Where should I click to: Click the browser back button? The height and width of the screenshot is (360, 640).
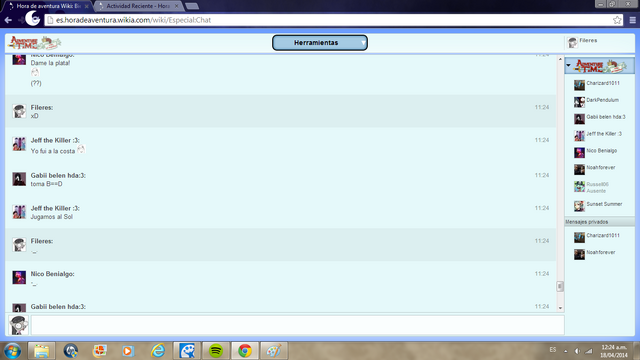coord(8,20)
